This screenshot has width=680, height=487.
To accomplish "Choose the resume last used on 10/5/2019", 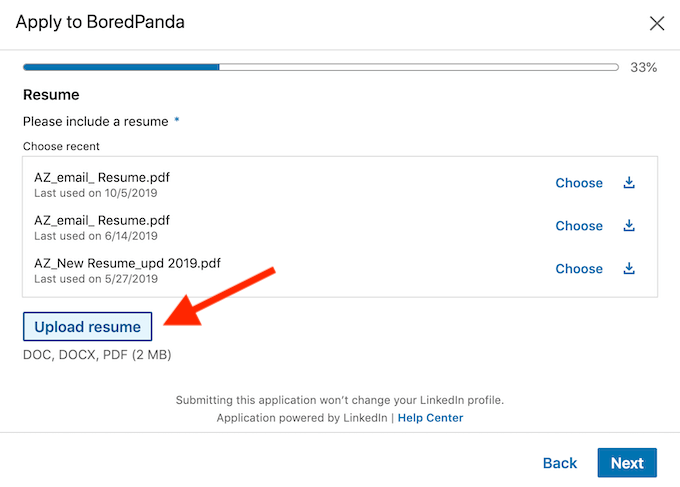I will pos(579,183).
